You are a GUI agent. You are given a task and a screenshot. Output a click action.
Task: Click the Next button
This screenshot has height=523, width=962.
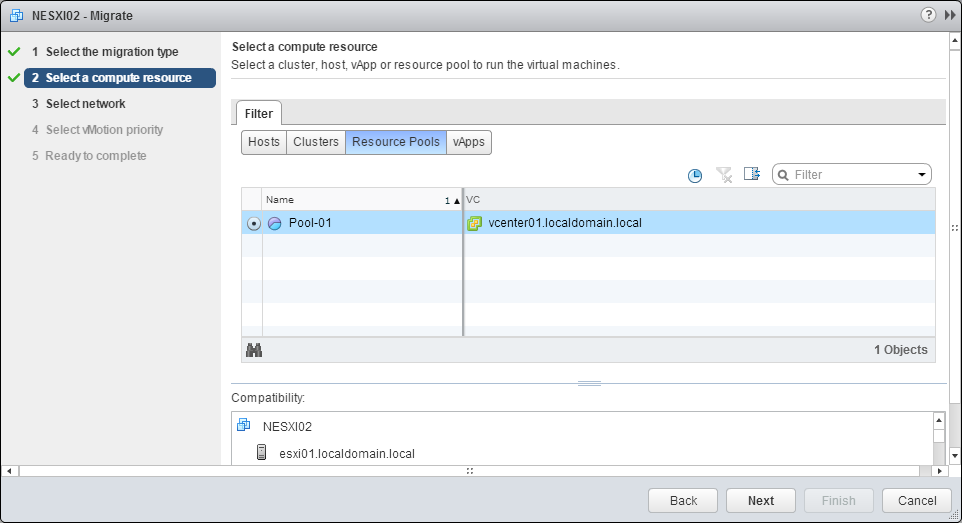tap(760, 500)
